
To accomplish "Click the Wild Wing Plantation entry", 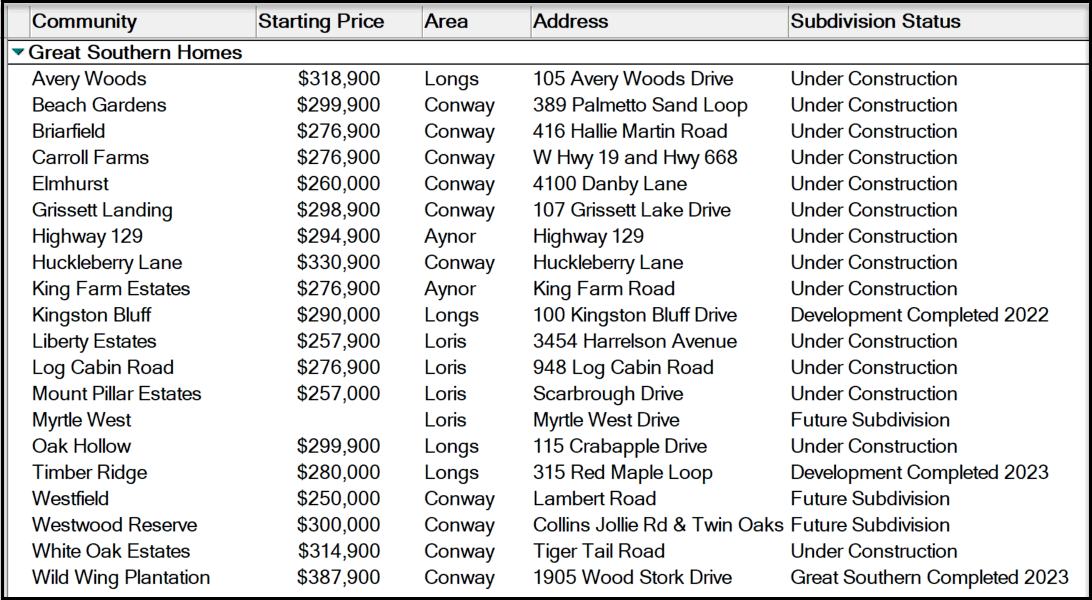I will coord(121,577).
